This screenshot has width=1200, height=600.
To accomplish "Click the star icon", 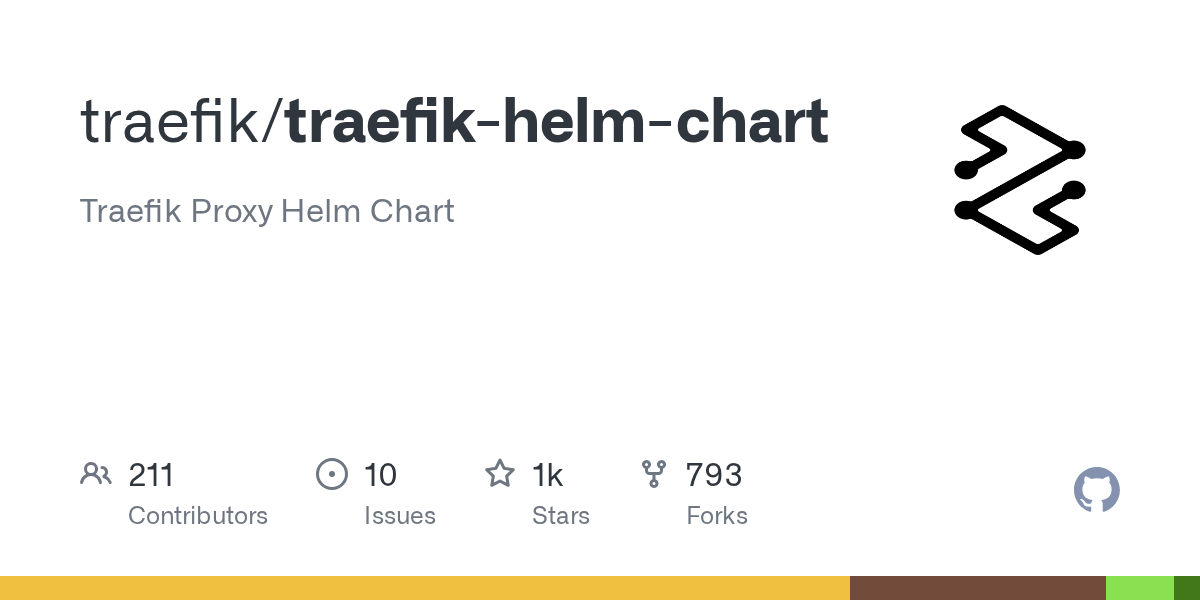I will pyautogui.click(x=500, y=473).
